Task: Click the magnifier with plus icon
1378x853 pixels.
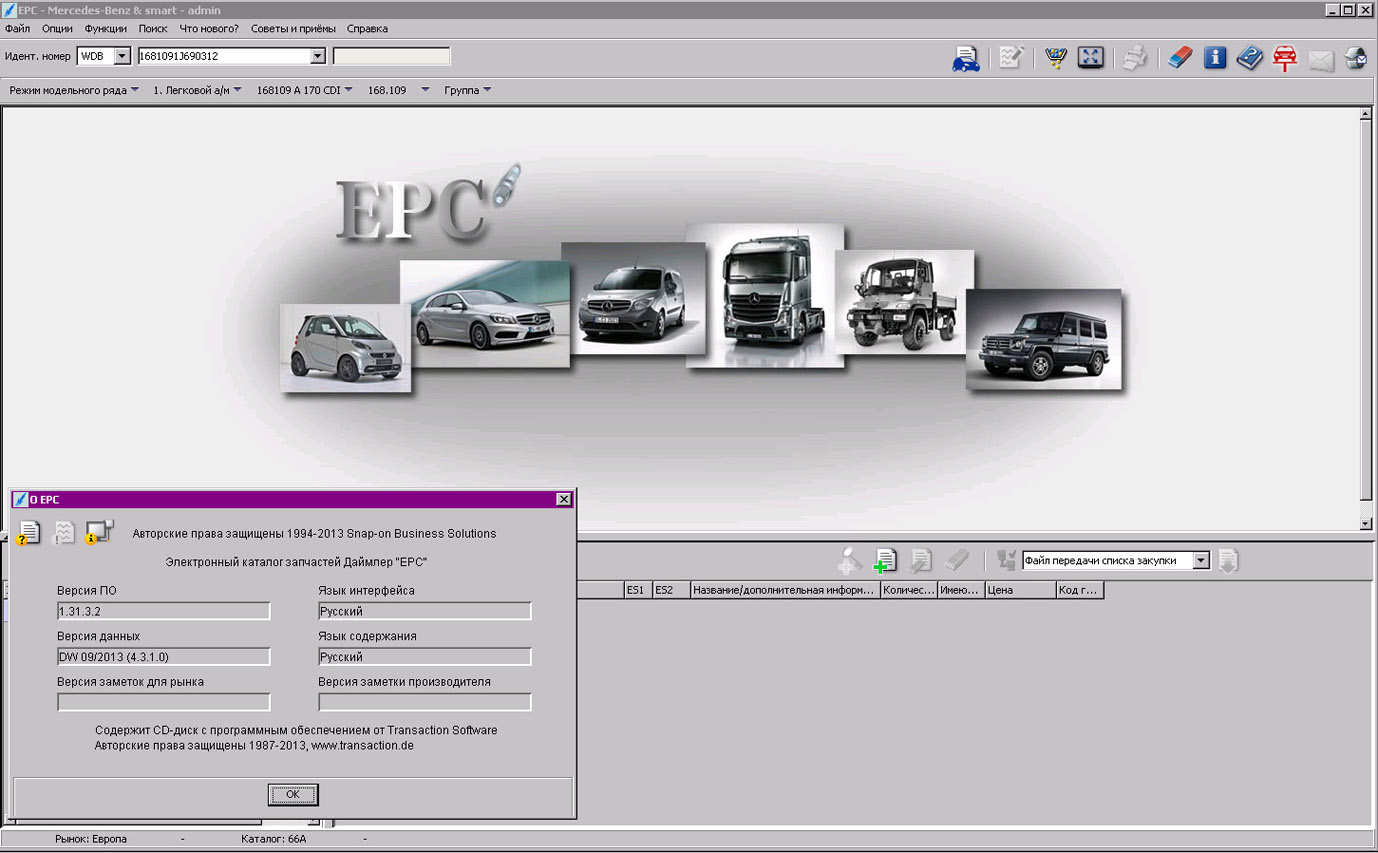Action: 850,560
